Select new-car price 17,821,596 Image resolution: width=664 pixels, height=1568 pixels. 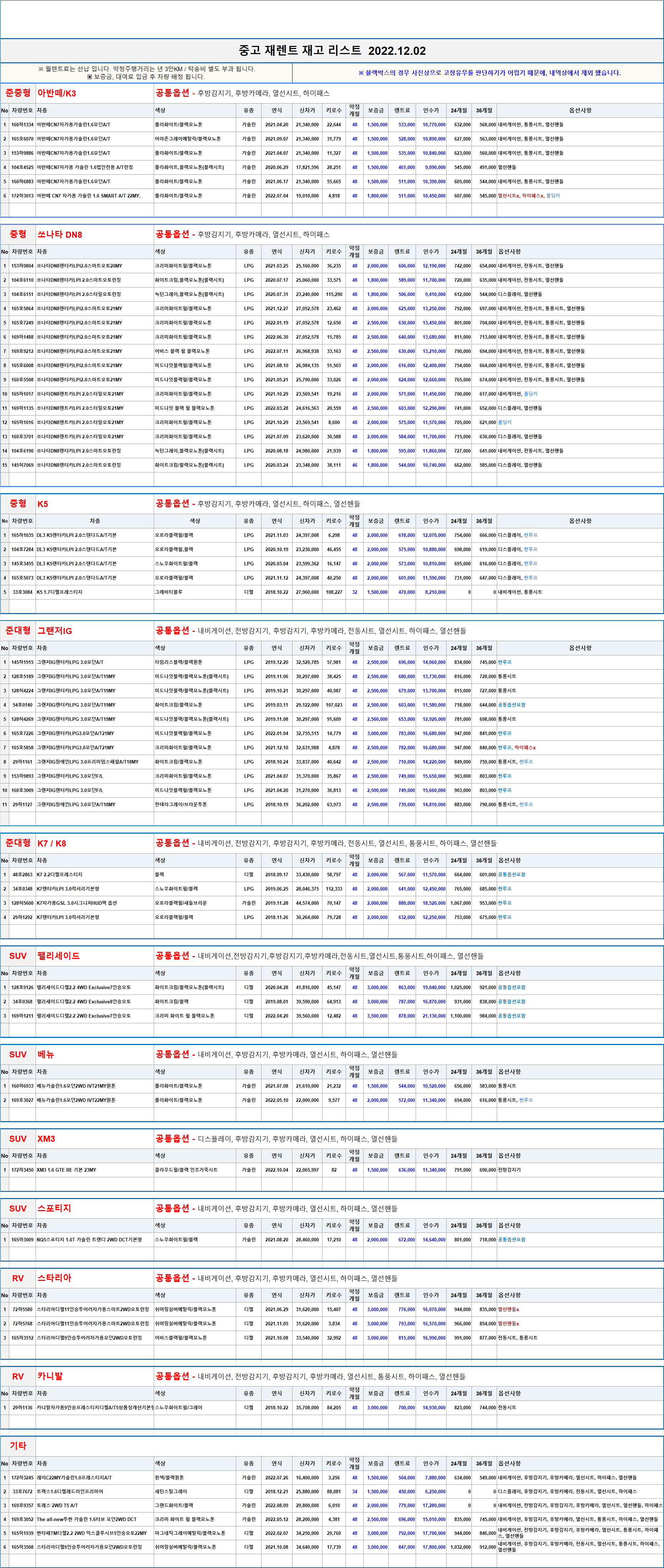pyautogui.click(x=307, y=167)
